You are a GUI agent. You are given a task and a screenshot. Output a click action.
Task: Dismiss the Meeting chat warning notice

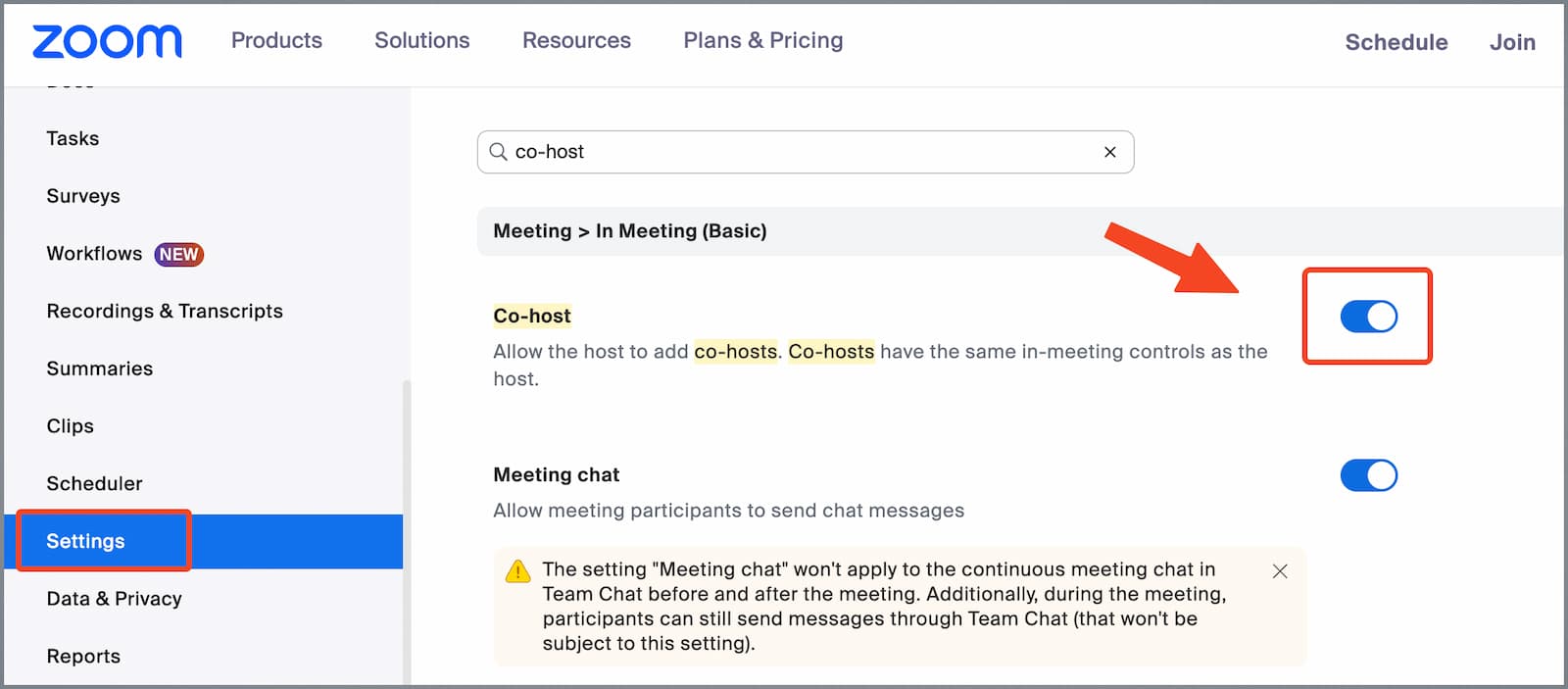tap(1279, 571)
